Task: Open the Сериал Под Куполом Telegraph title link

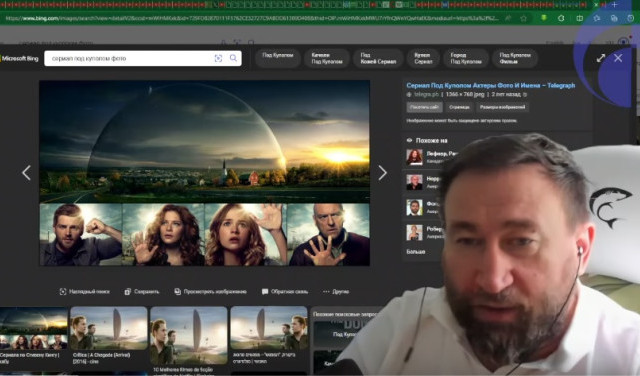Action: point(491,85)
